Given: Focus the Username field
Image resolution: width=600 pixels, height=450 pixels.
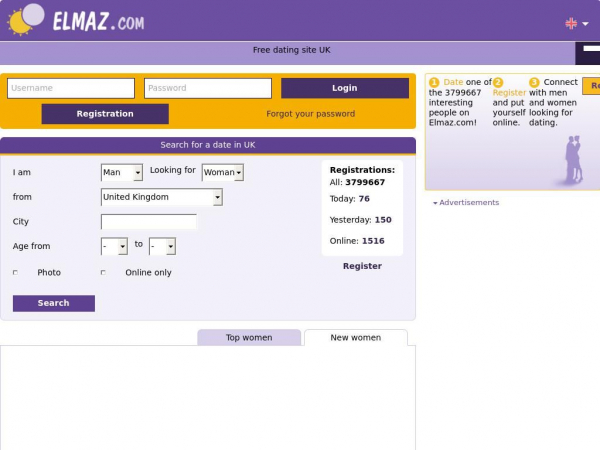Looking at the screenshot, I should click(71, 88).
